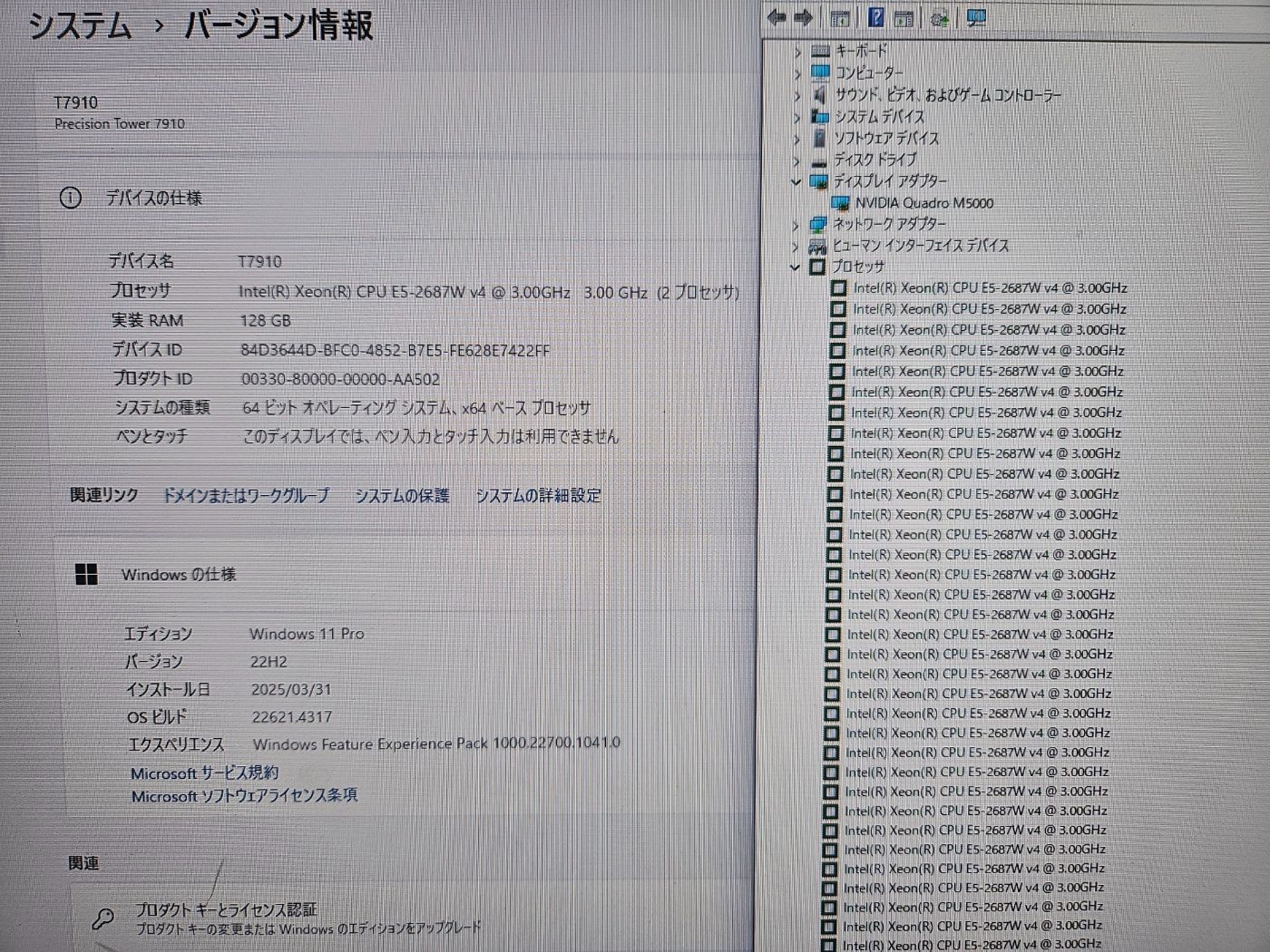Expand the ヒューマン インターフェイス デバイス node

[x=796, y=247]
